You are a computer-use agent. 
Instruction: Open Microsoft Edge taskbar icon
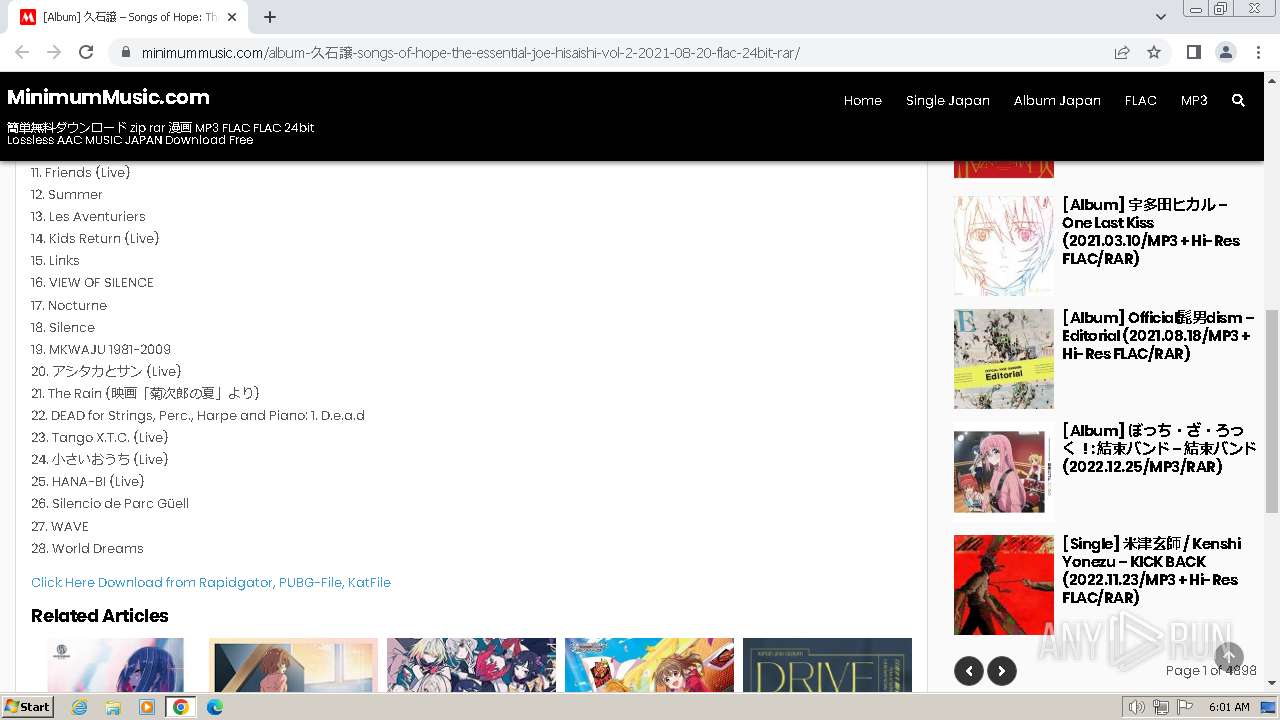(x=215, y=707)
